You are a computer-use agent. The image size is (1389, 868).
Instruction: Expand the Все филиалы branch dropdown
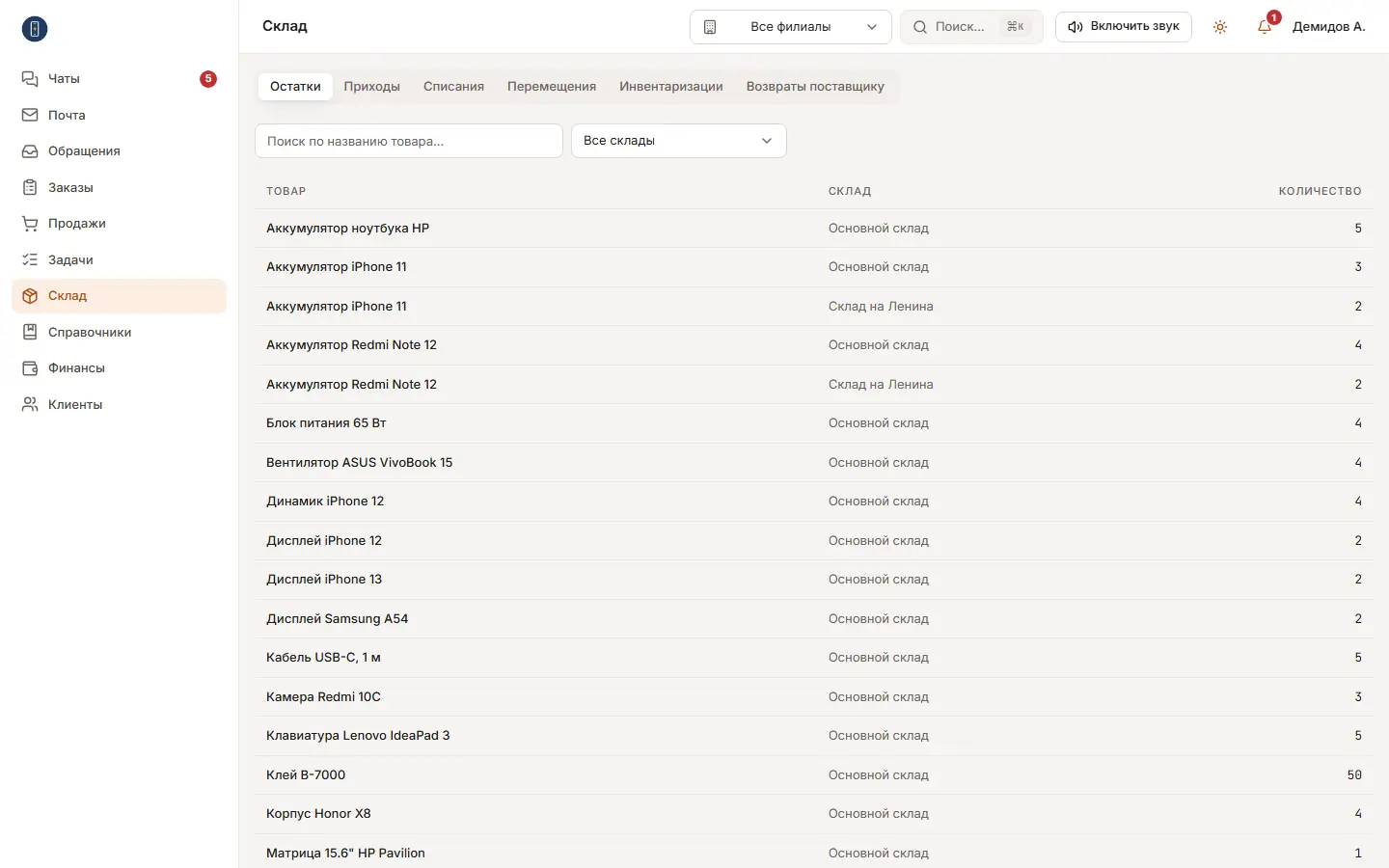791,27
